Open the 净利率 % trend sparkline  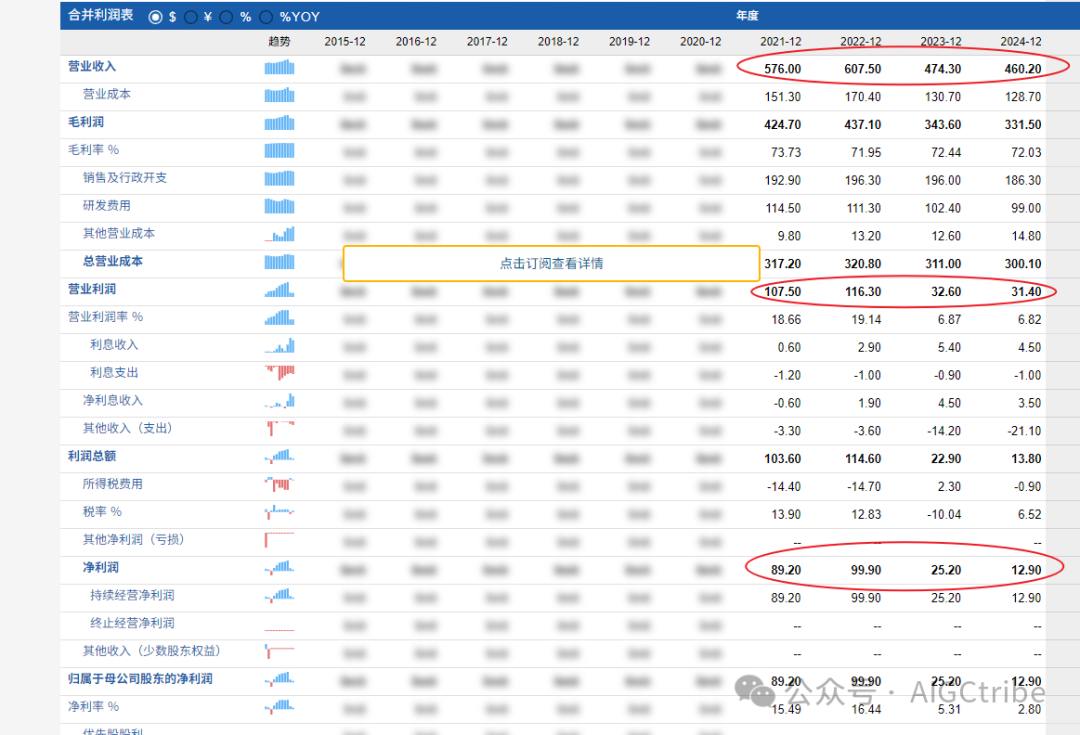280,707
